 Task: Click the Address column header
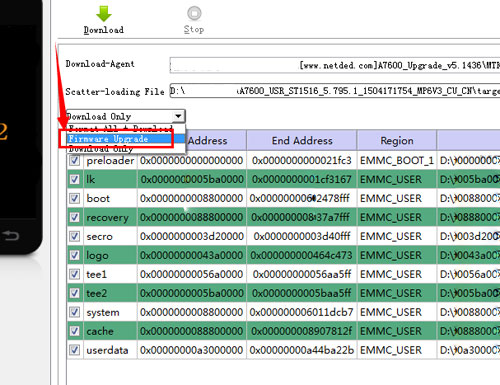[207, 141]
